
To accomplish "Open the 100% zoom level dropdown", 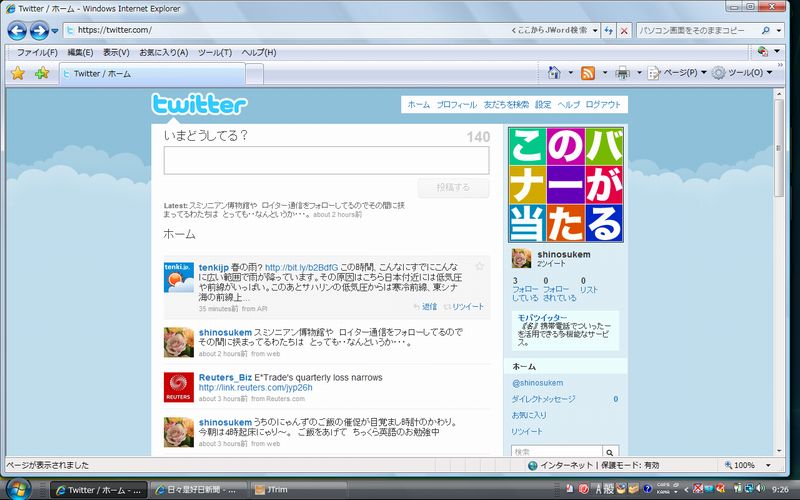I will click(x=768, y=465).
